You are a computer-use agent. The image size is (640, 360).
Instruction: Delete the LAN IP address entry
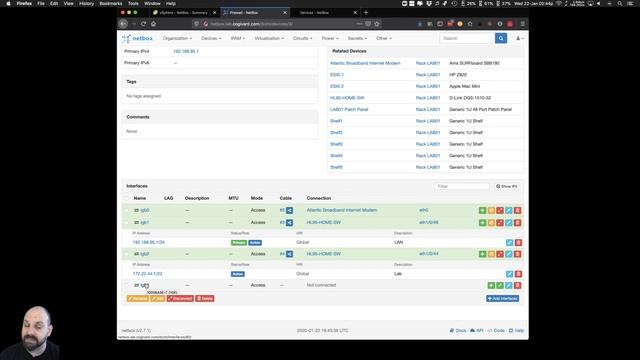click(518, 242)
